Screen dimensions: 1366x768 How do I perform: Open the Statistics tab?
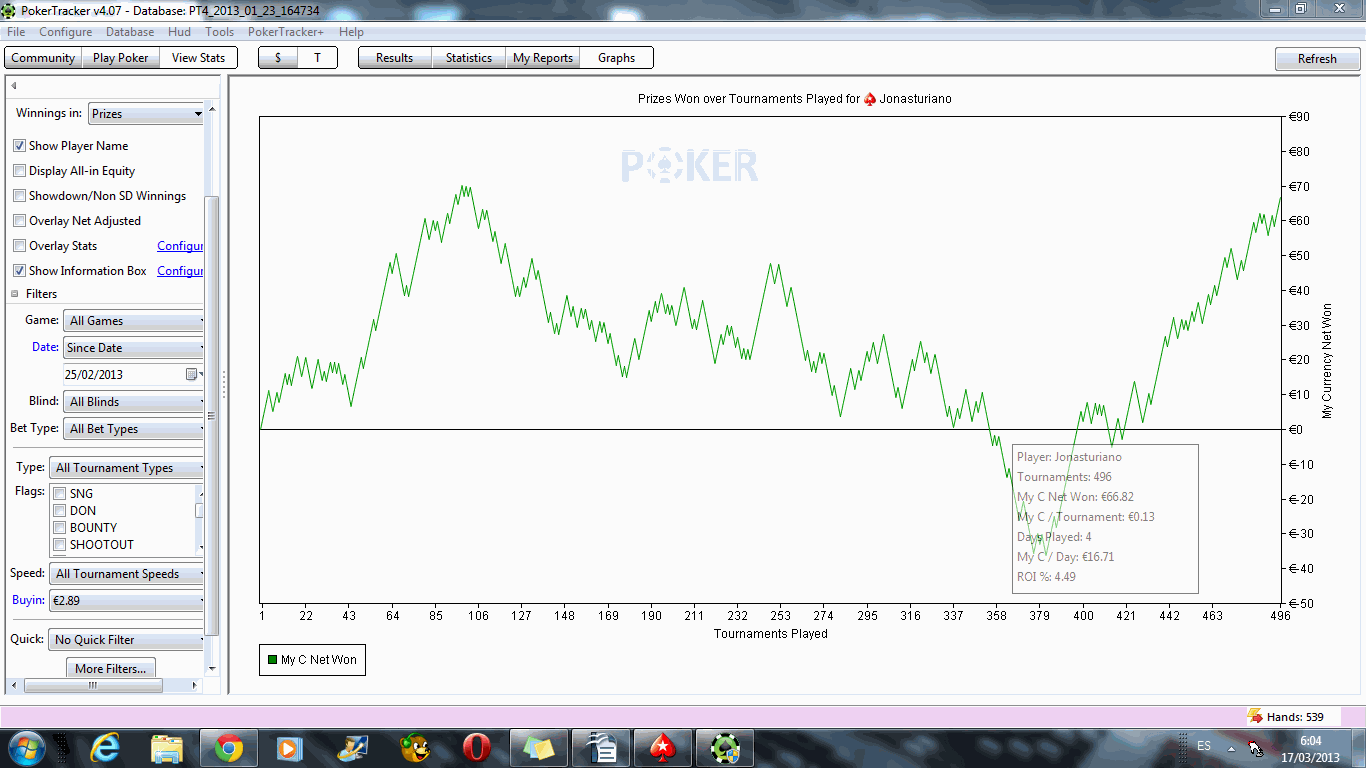469,58
